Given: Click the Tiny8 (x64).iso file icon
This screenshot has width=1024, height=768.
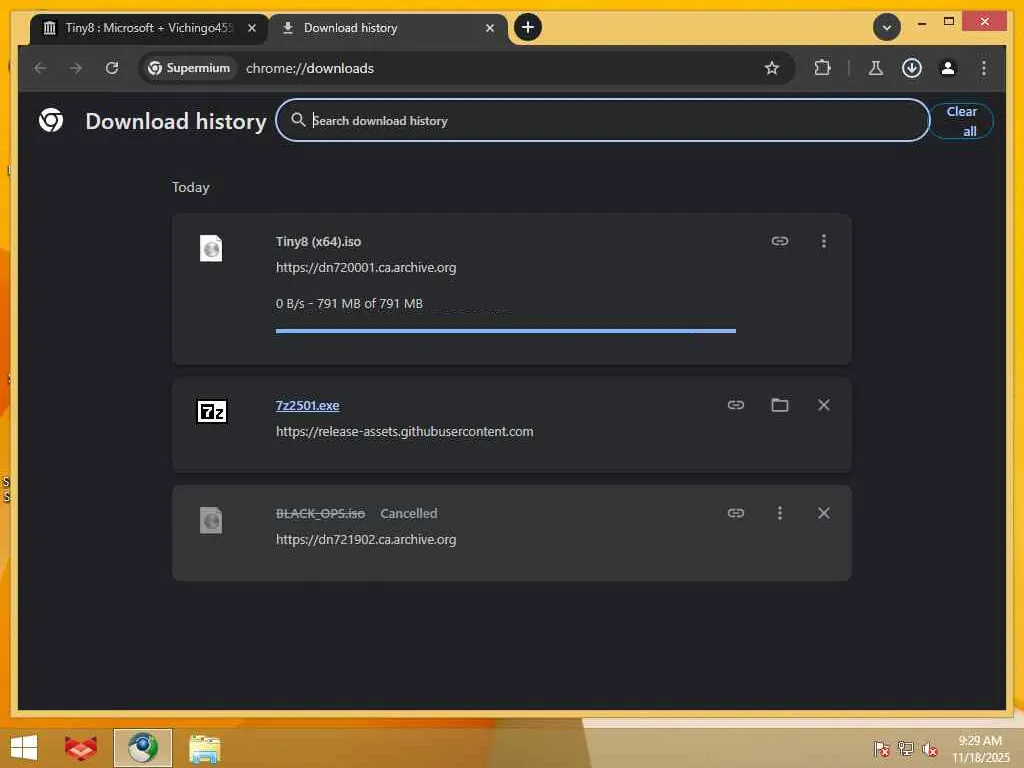Looking at the screenshot, I should tap(211, 248).
